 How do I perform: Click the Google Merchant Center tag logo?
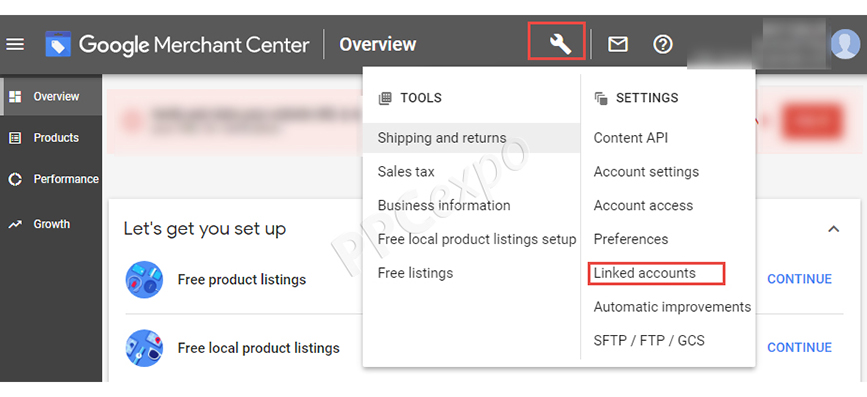pyautogui.click(x=58, y=44)
